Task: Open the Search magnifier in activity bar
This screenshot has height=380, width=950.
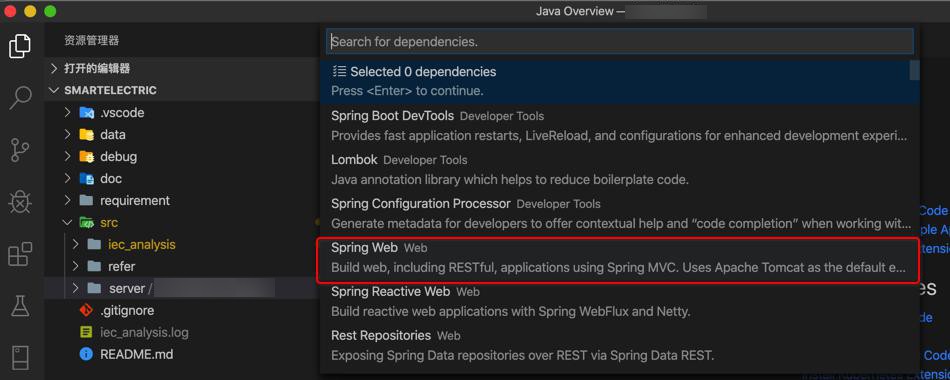Action: click(x=20, y=98)
